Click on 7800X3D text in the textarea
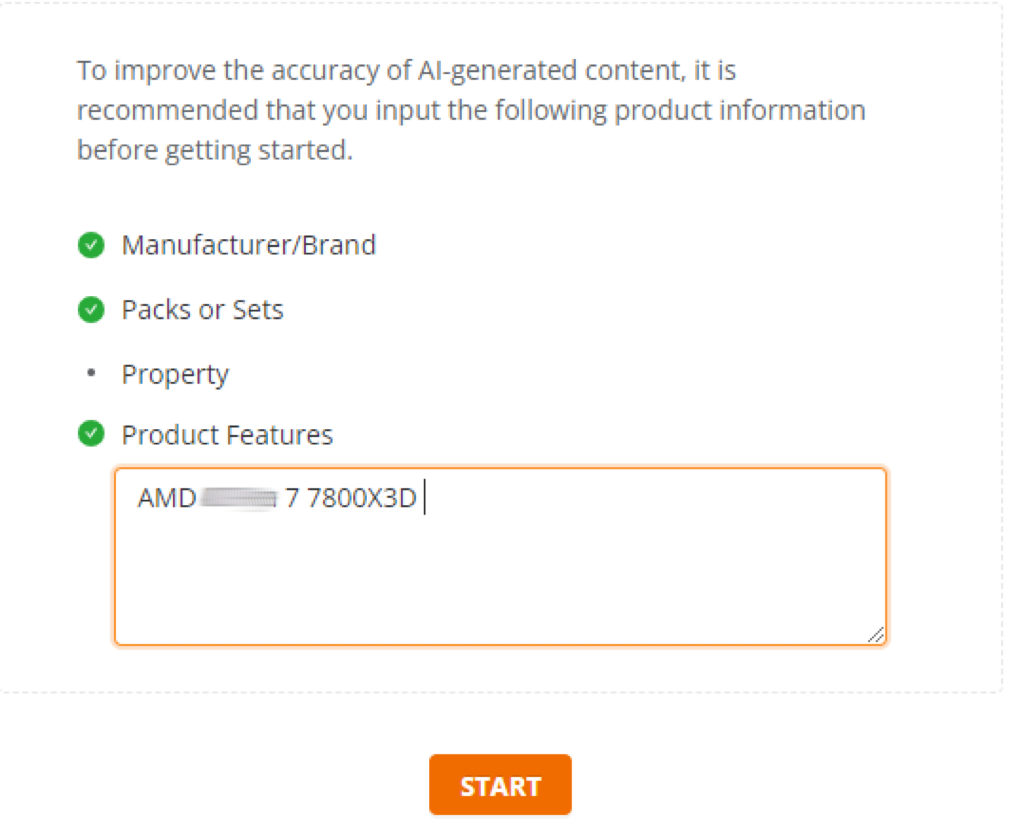This screenshot has height=834, width=1024. (x=361, y=498)
